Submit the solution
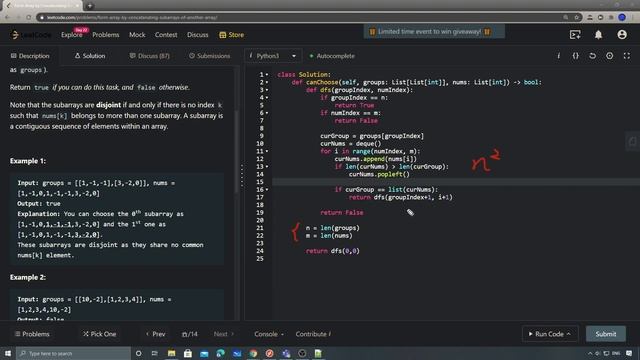Image resolution: width=640 pixels, height=360 pixels. point(606,334)
